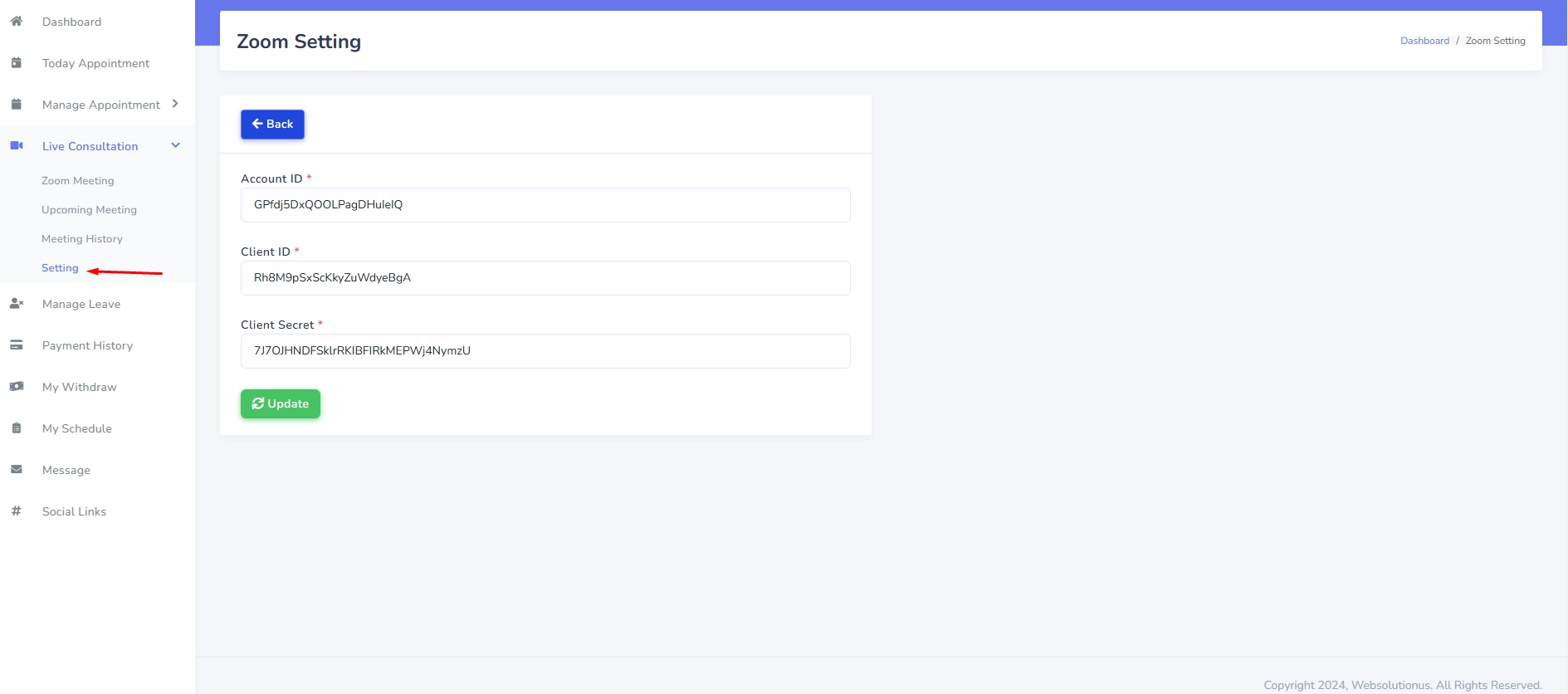Click the Live Consultation video camera icon
The width and height of the screenshot is (1568, 694).
click(x=16, y=146)
